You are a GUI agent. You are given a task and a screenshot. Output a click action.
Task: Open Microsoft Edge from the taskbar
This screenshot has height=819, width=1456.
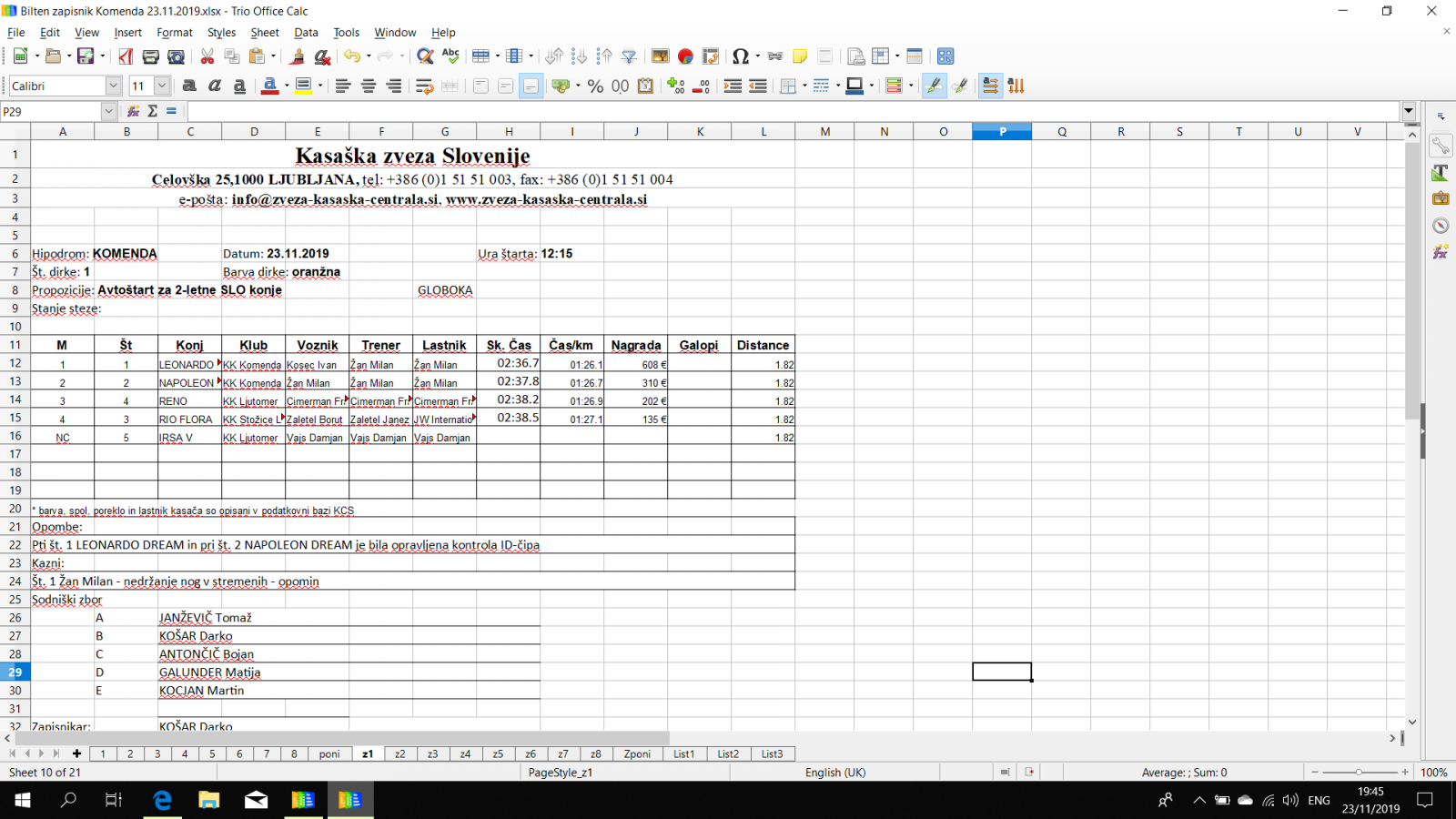pyautogui.click(x=162, y=800)
